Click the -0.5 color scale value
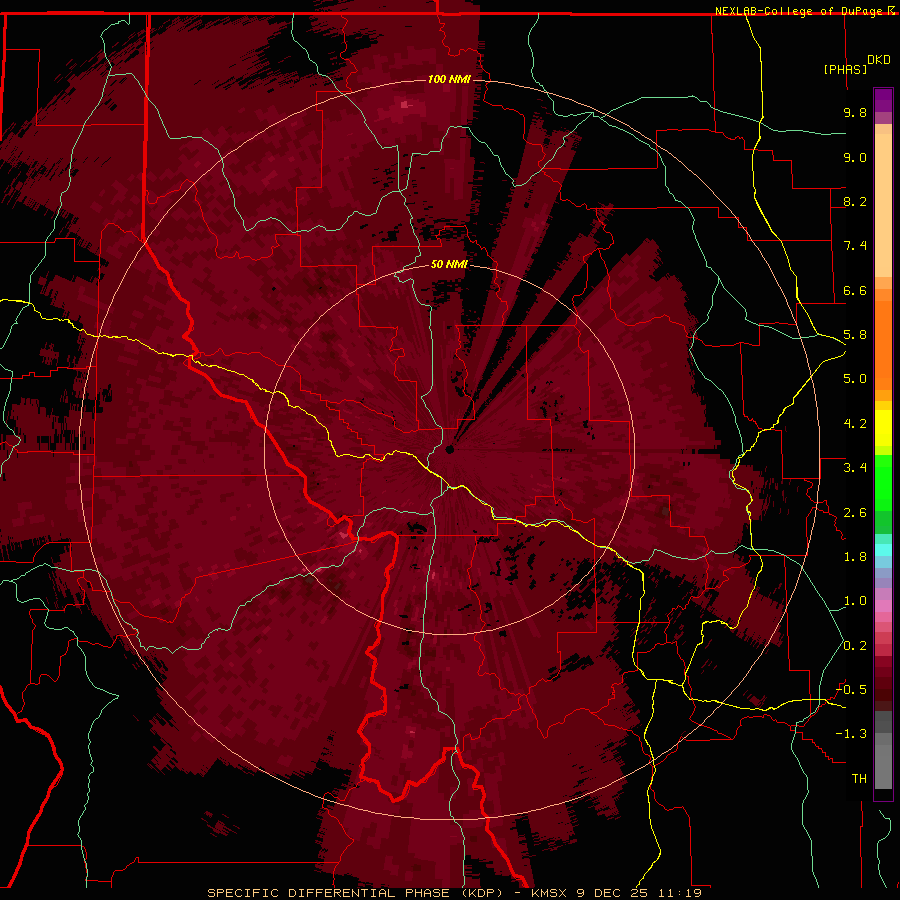This screenshot has height=900, width=900. point(851,690)
